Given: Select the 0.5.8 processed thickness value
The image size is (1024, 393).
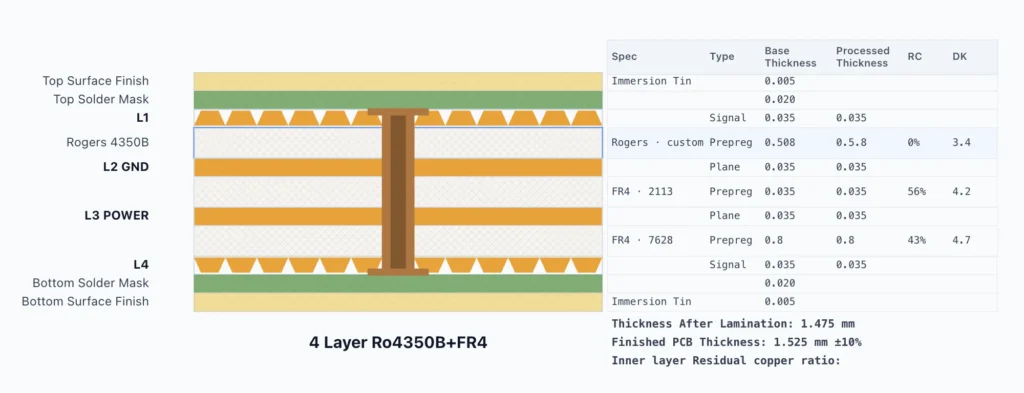Looking at the screenshot, I should coord(851,142).
